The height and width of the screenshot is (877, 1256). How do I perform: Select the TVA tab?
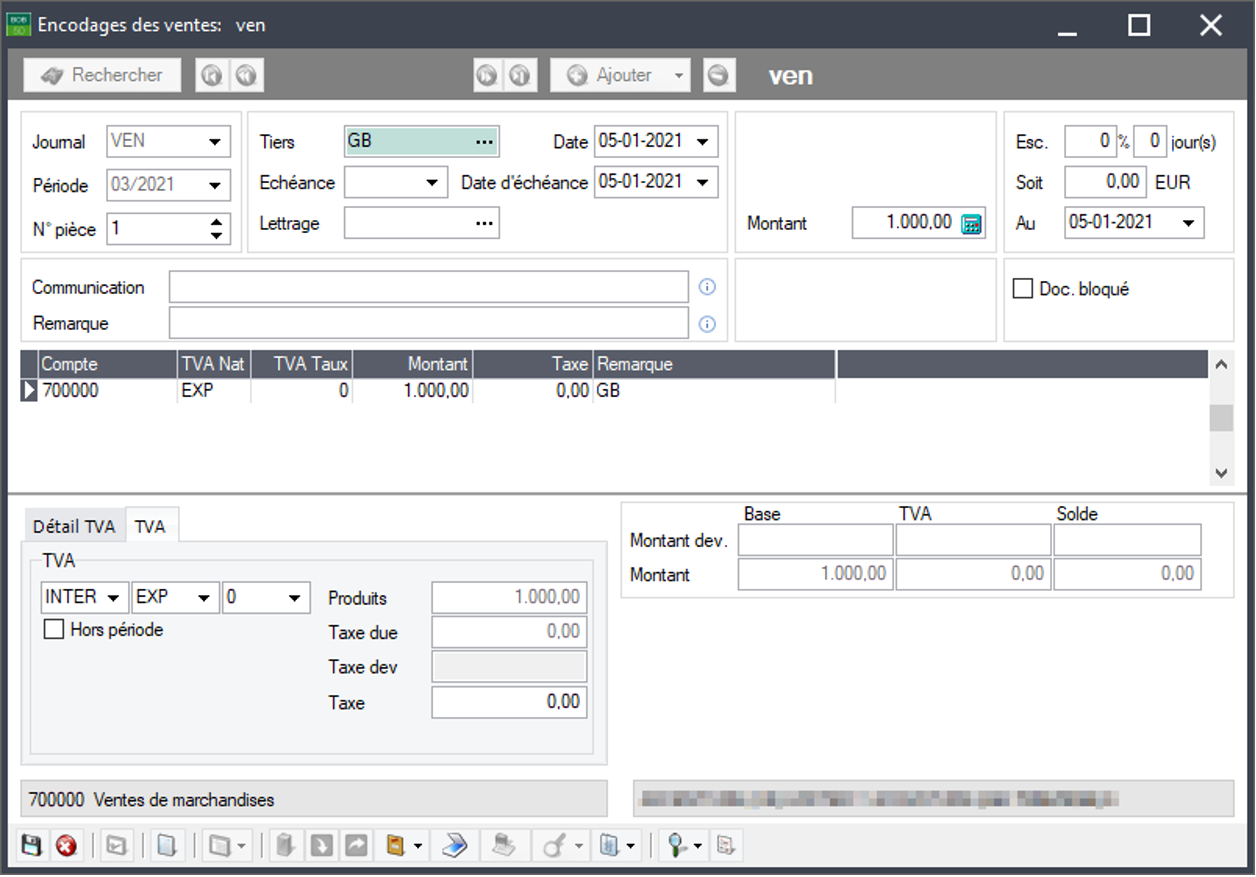150,526
